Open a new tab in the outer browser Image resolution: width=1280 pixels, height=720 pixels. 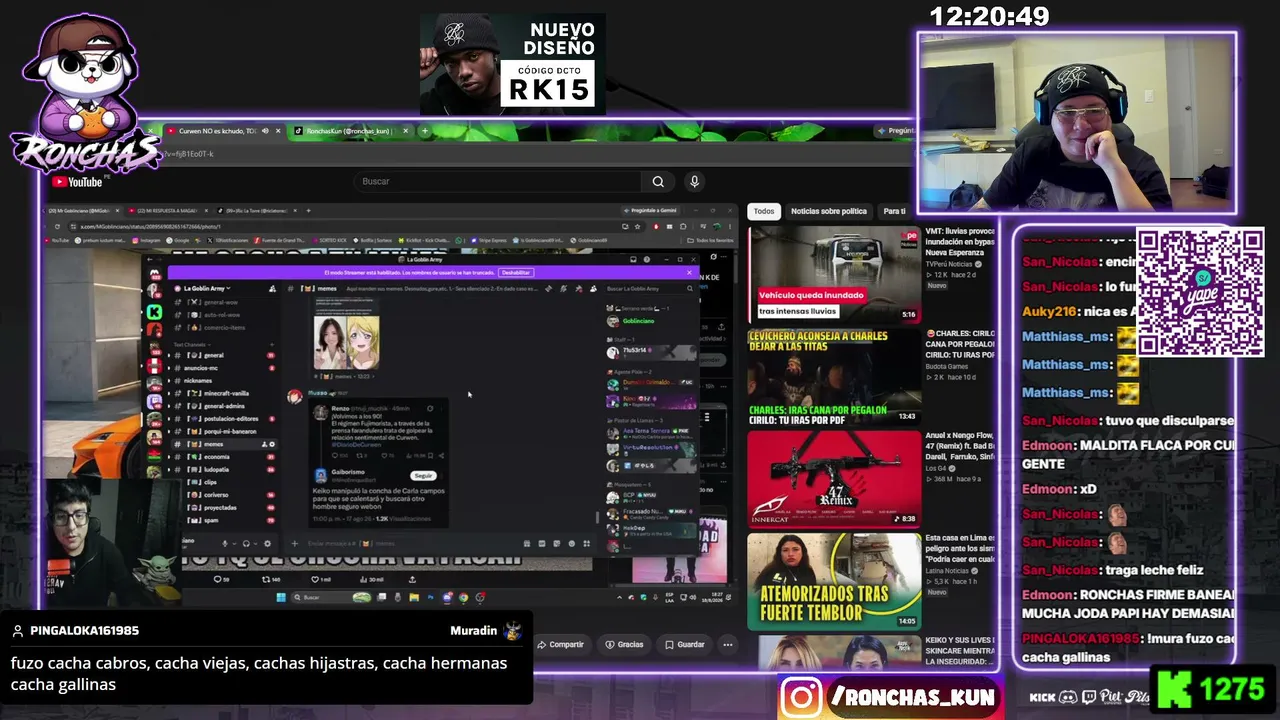click(424, 131)
